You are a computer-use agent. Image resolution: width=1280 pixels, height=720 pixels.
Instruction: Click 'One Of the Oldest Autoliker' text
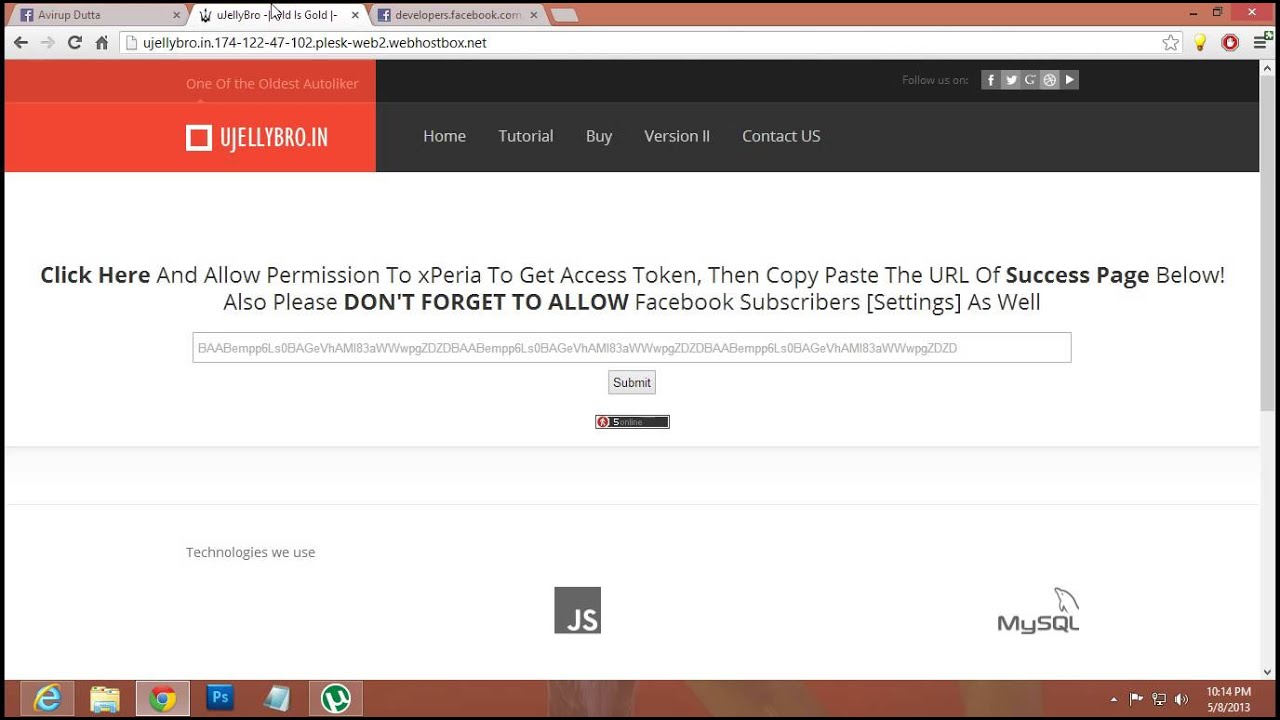pos(272,84)
